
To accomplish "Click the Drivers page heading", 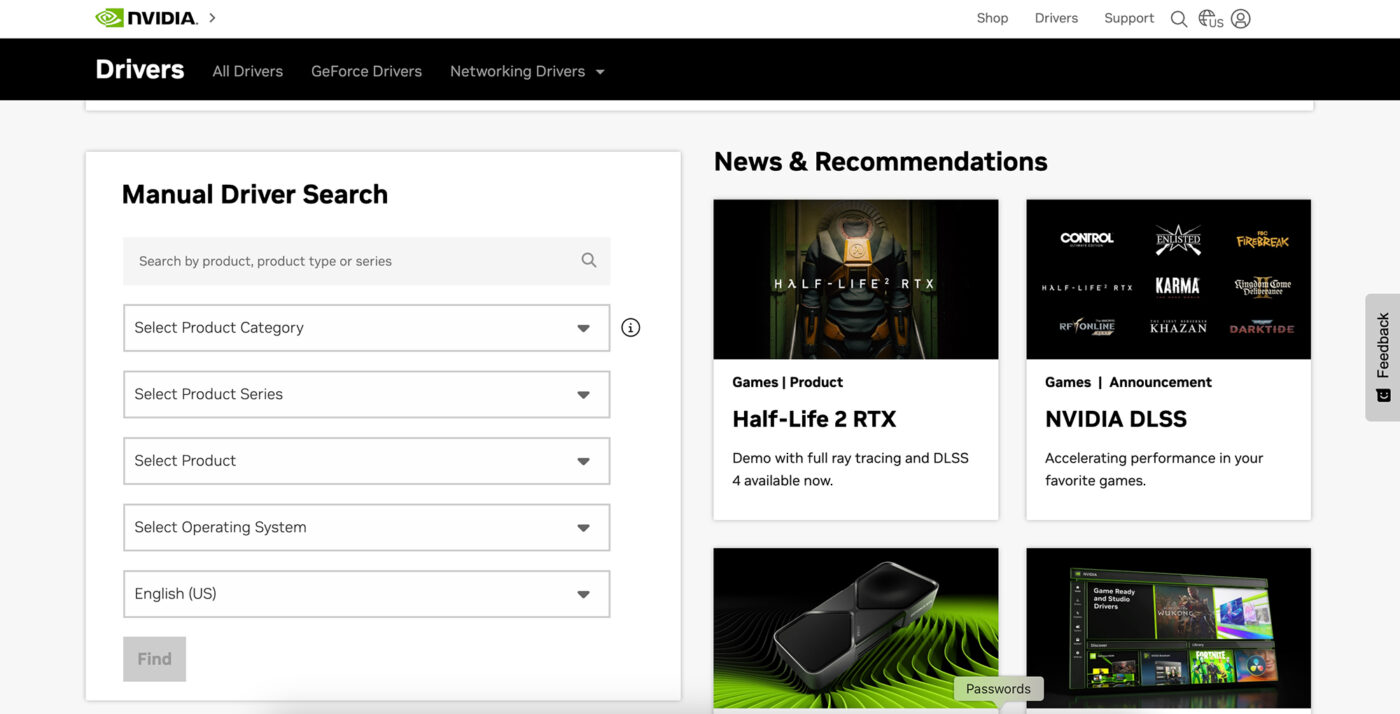I will 140,69.
